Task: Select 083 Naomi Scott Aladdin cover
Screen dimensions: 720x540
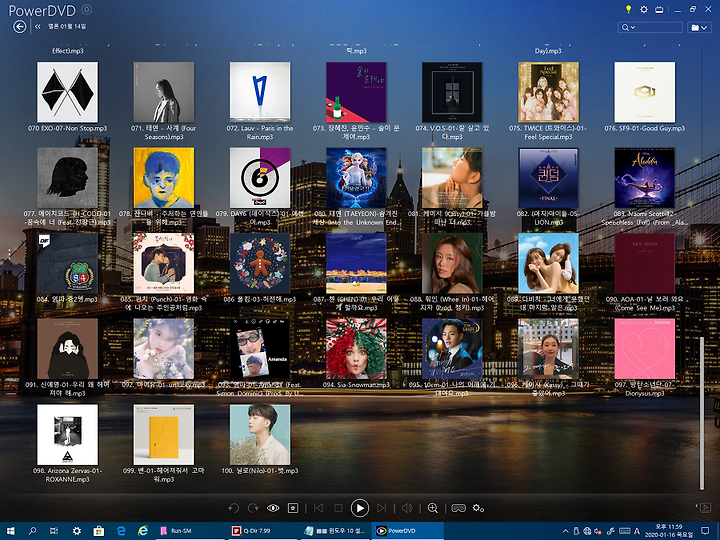Action: [x=645, y=178]
